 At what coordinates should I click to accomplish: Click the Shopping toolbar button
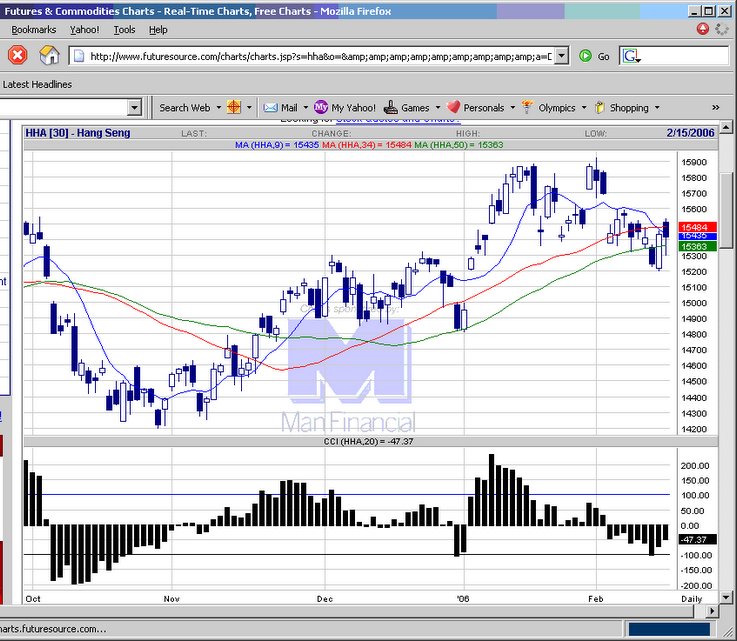point(629,108)
